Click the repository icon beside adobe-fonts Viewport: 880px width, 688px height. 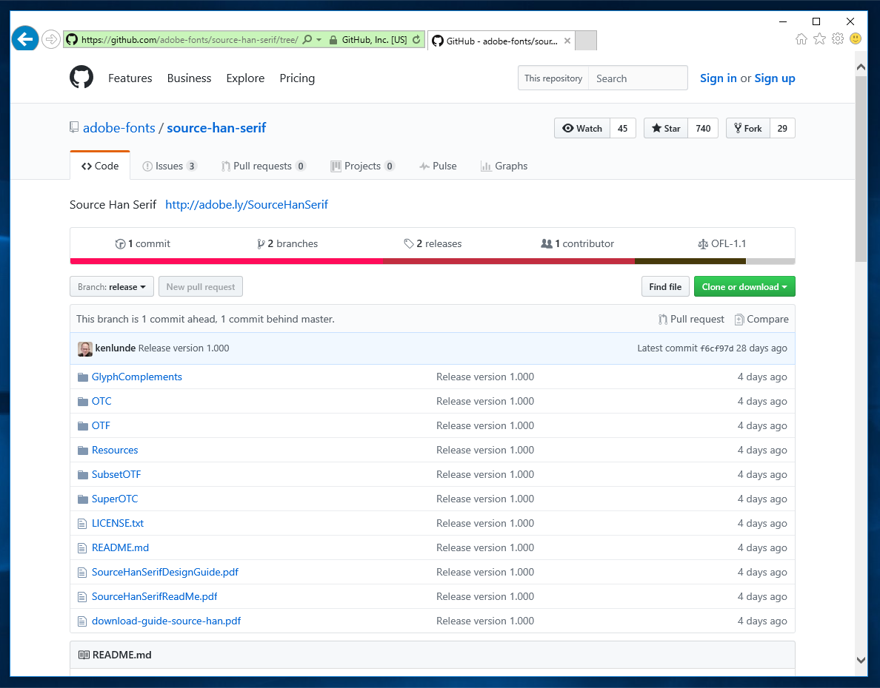[x=74, y=127]
